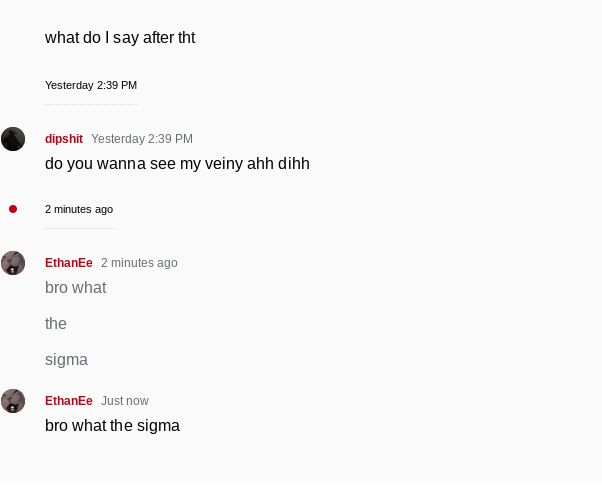Screen dimensions: 602x496
Task: Click the Just now timestamp
Action: coord(125,400)
